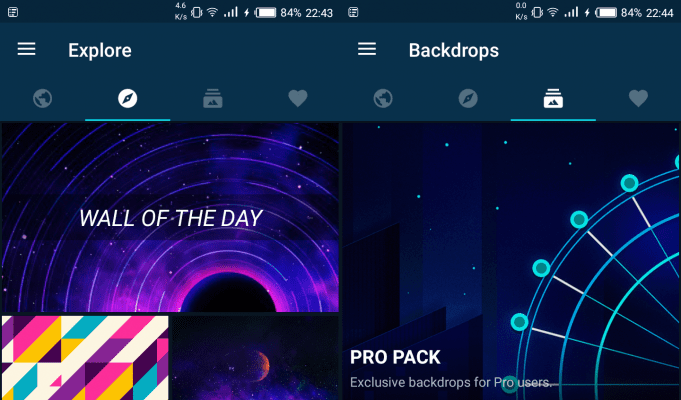Tap Exclusive backdrops for Pro users text
Image resolution: width=681 pixels, height=400 pixels.
pyautogui.click(x=451, y=383)
